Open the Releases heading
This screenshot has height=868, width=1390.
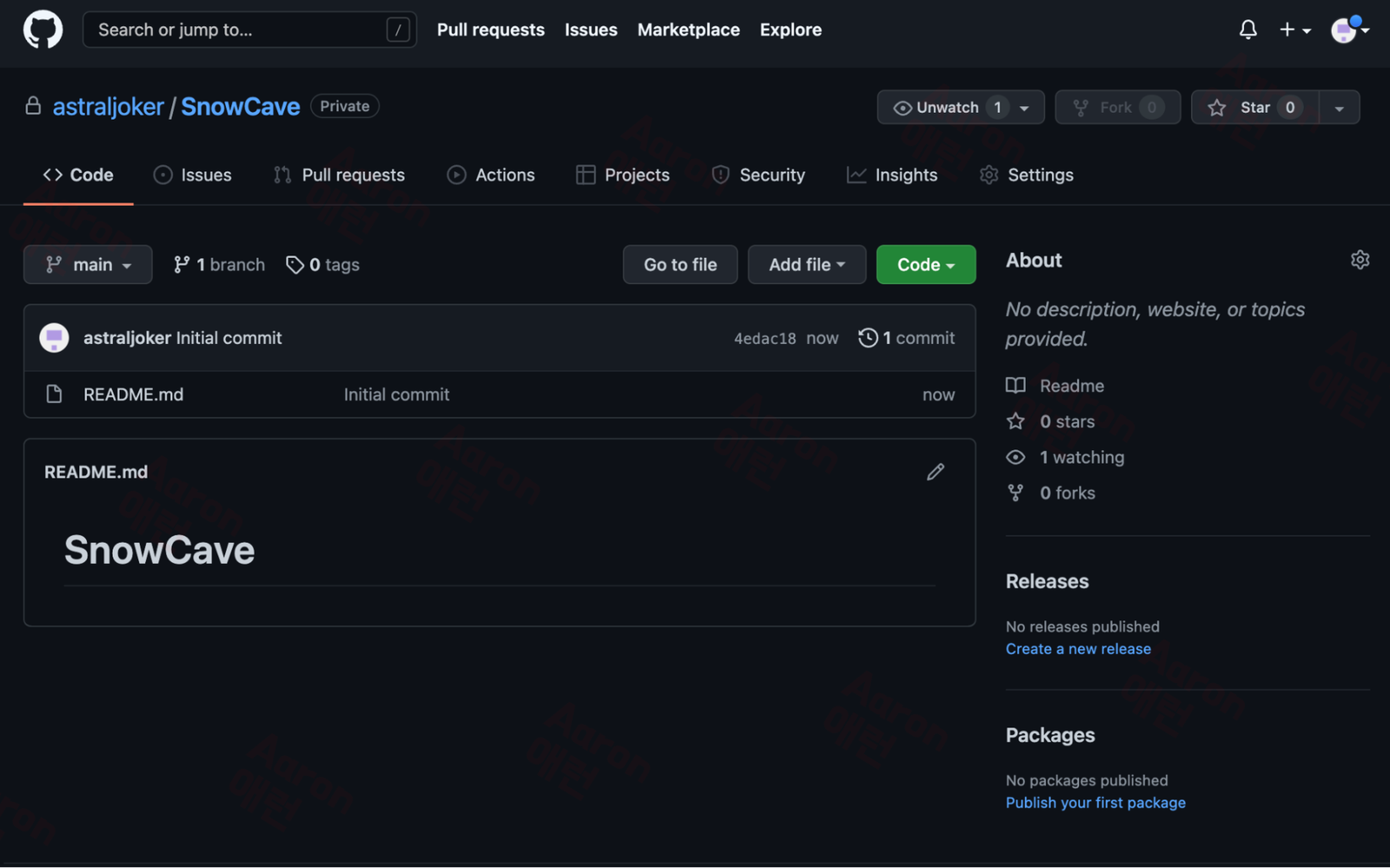tap(1047, 581)
